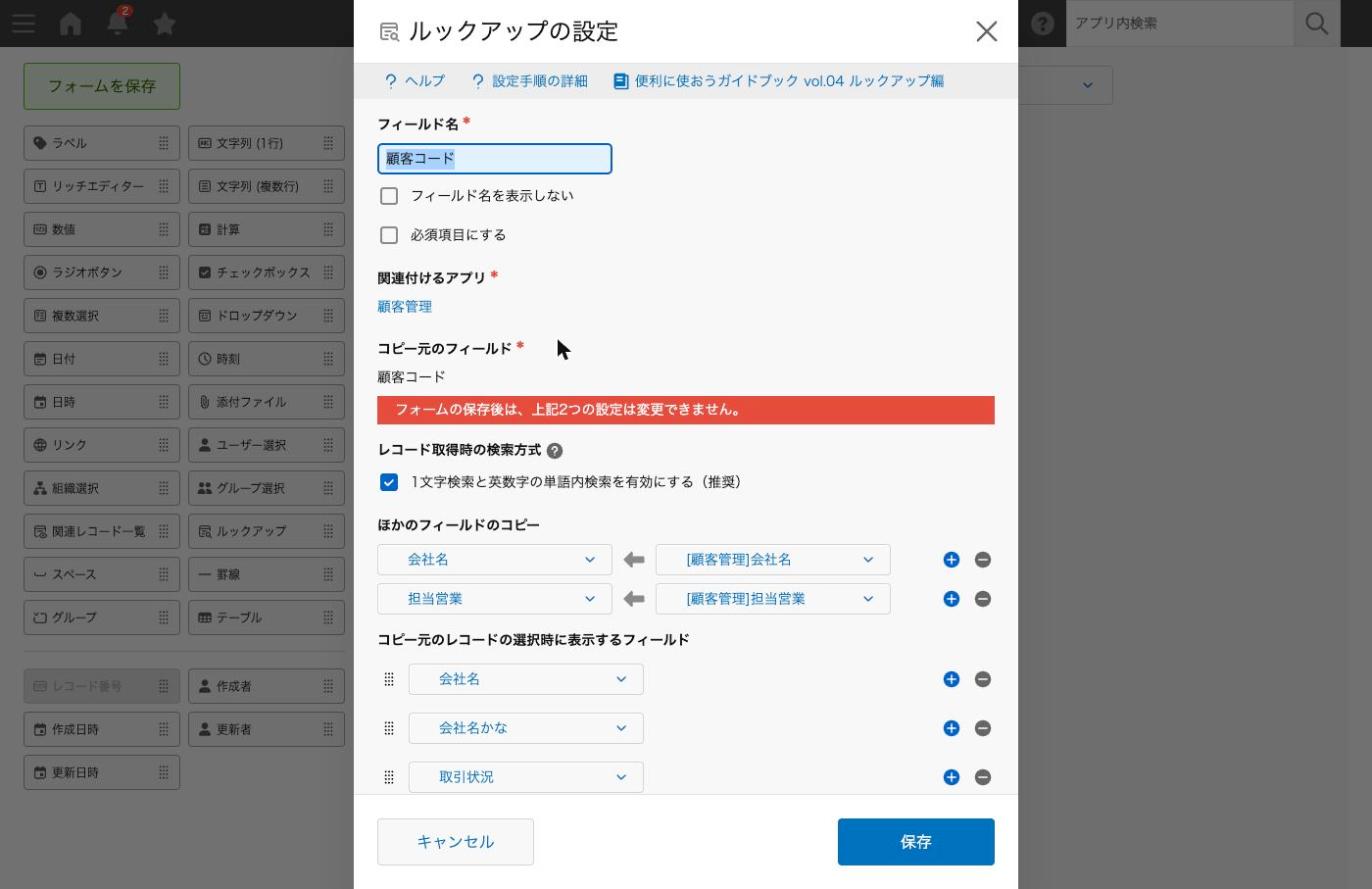The image size is (1372, 889).
Task: Expand the 取引状況 display field dropdown
Action: (x=526, y=777)
